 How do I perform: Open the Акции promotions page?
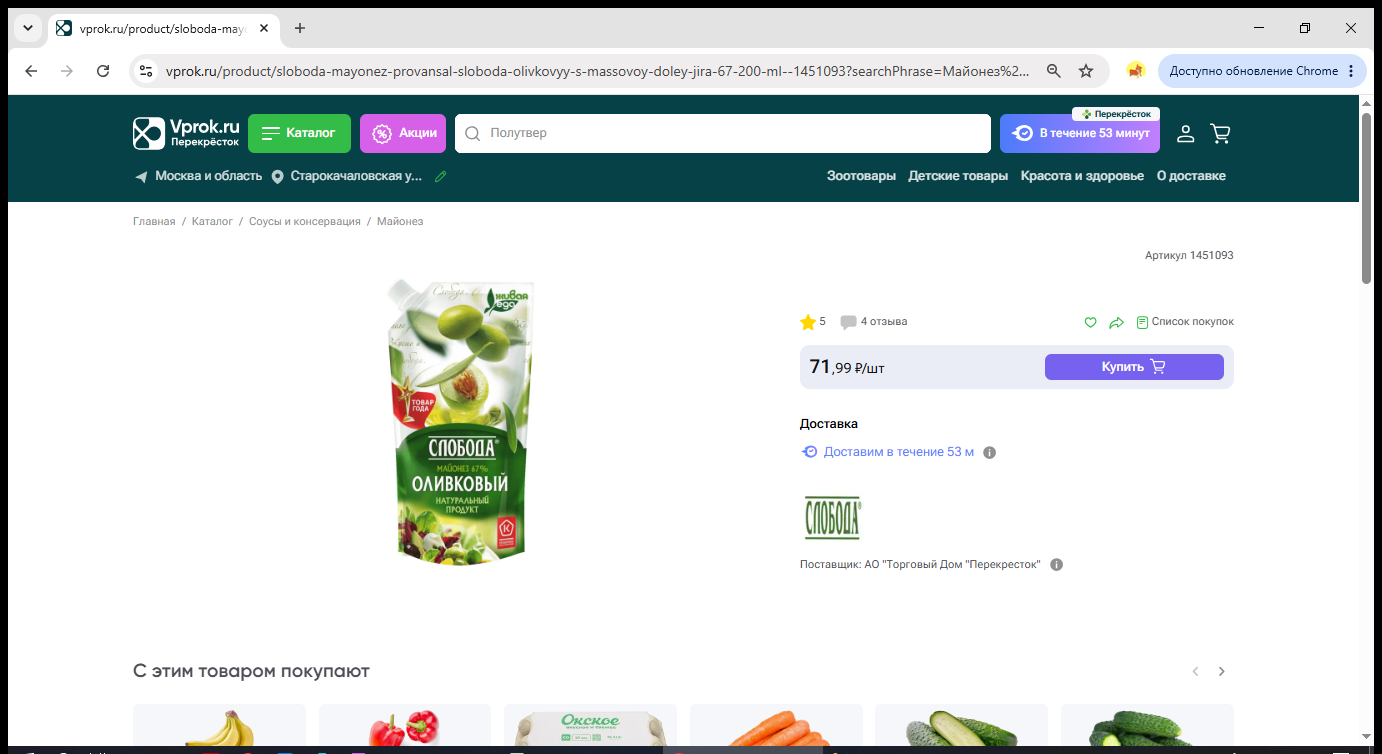point(403,133)
